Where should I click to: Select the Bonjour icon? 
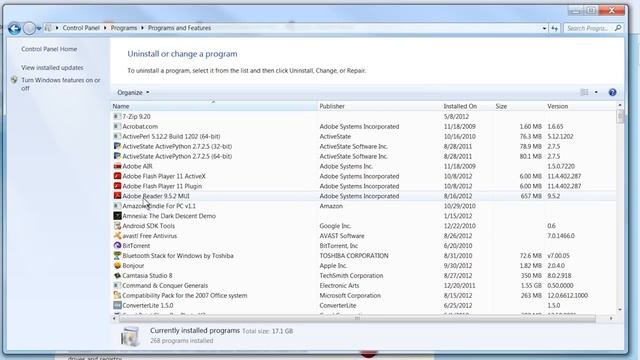coord(117,266)
